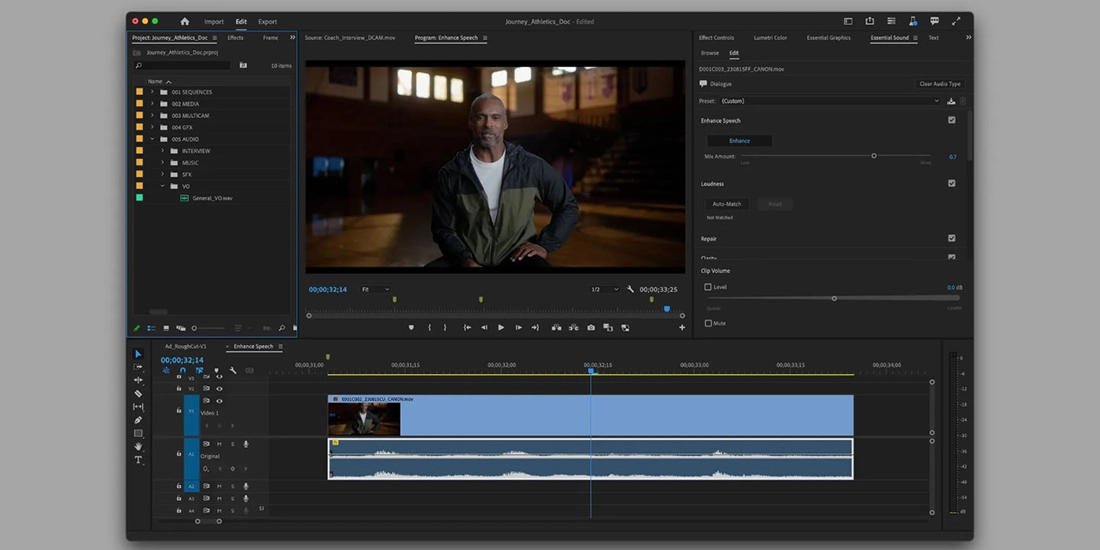Toggle Enhance Speech checkbox
The width and height of the screenshot is (1100, 550).
[952, 120]
